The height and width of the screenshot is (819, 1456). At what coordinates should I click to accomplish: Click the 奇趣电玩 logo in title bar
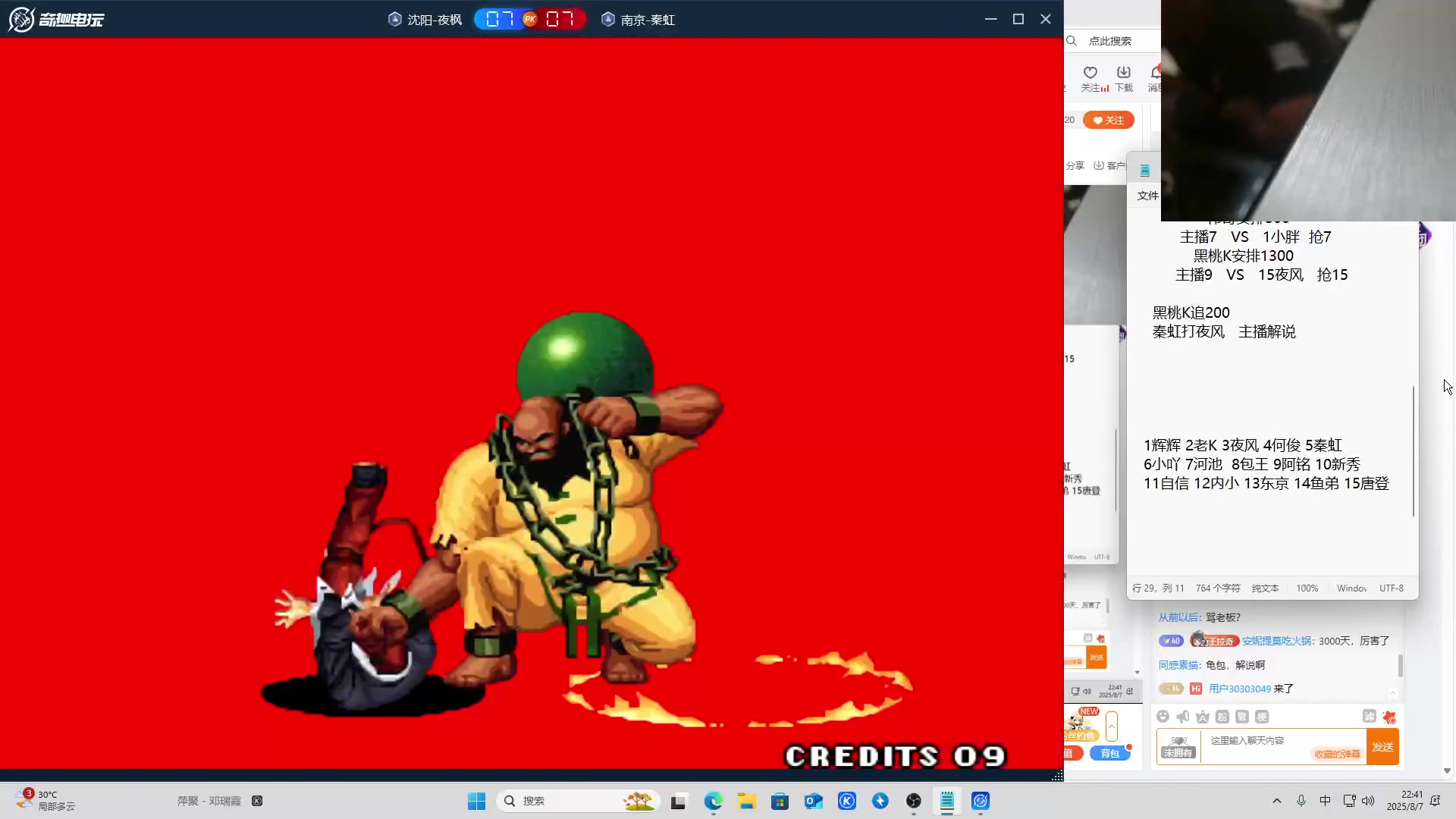pyautogui.click(x=56, y=19)
